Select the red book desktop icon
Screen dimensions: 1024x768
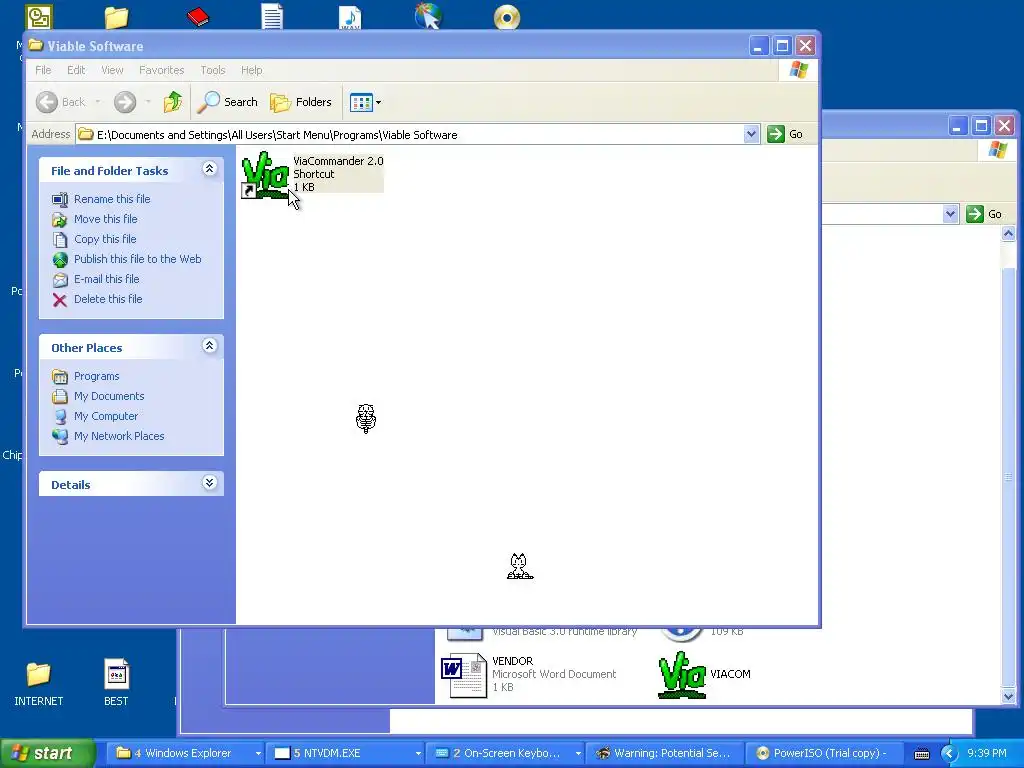pyautogui.click(x=198, y=16)
